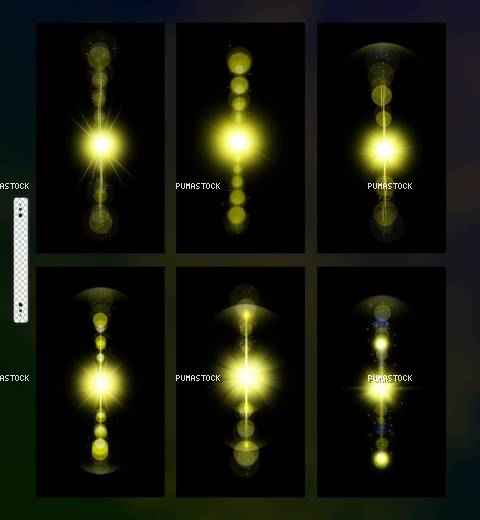Click PUMASTOCK watermark on top-middle flare

198,186
